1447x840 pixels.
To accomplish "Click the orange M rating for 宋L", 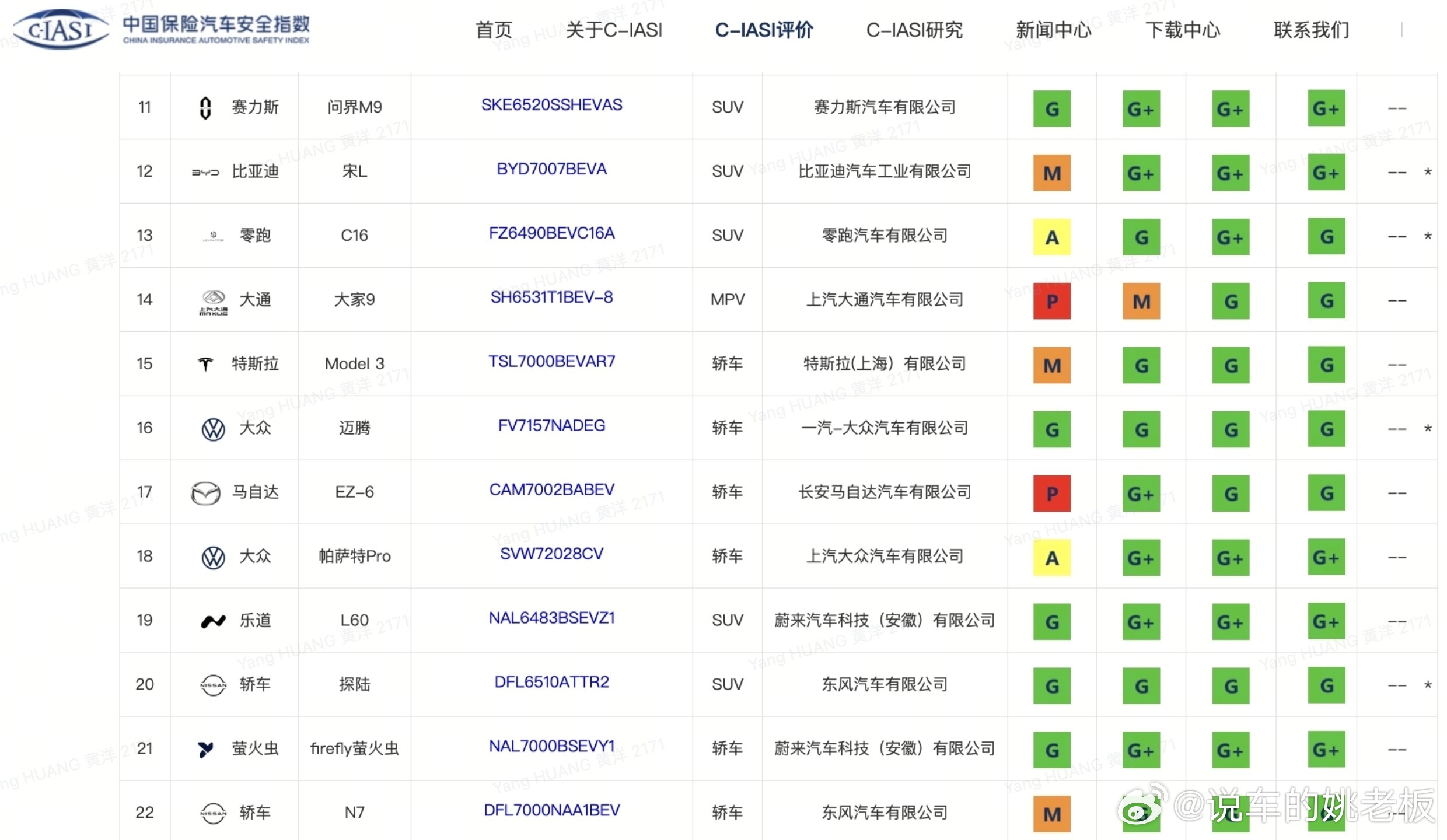I will [x=1052, y=173].
